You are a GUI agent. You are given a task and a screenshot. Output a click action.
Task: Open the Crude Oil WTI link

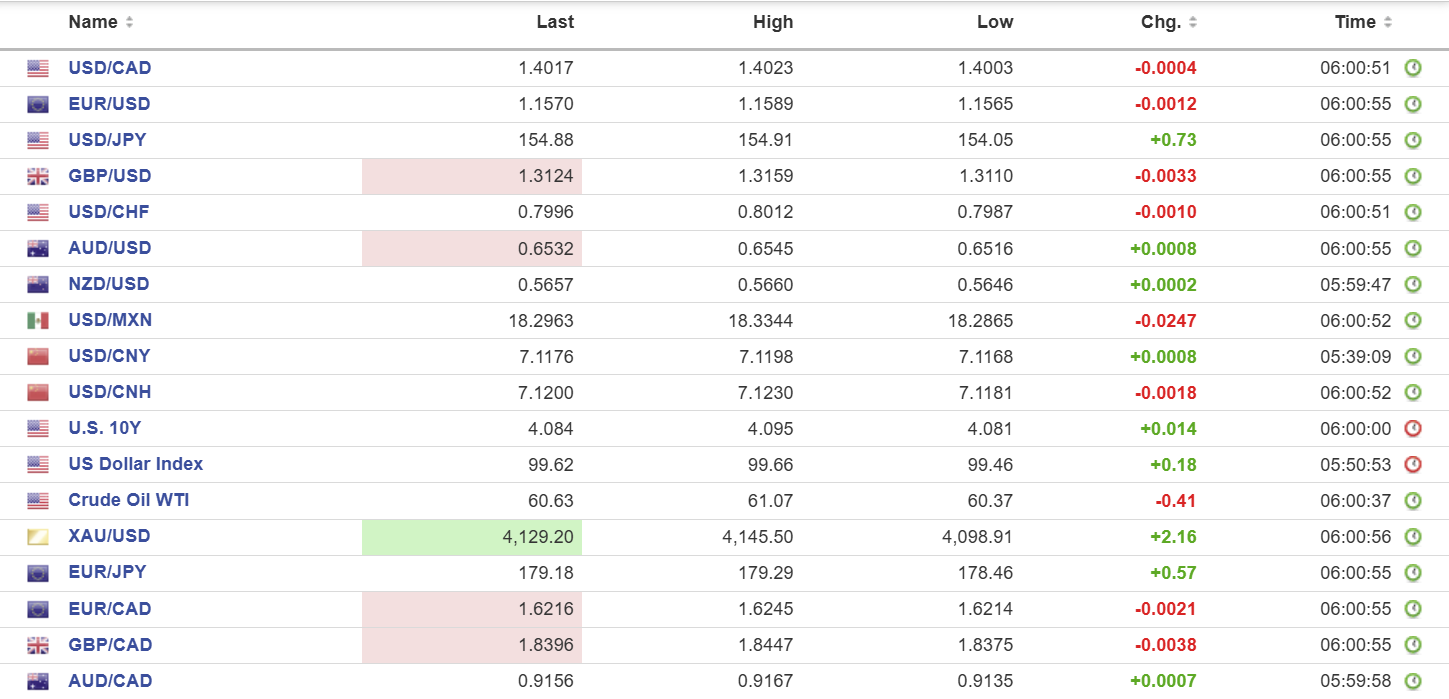[x=128, y=500]
